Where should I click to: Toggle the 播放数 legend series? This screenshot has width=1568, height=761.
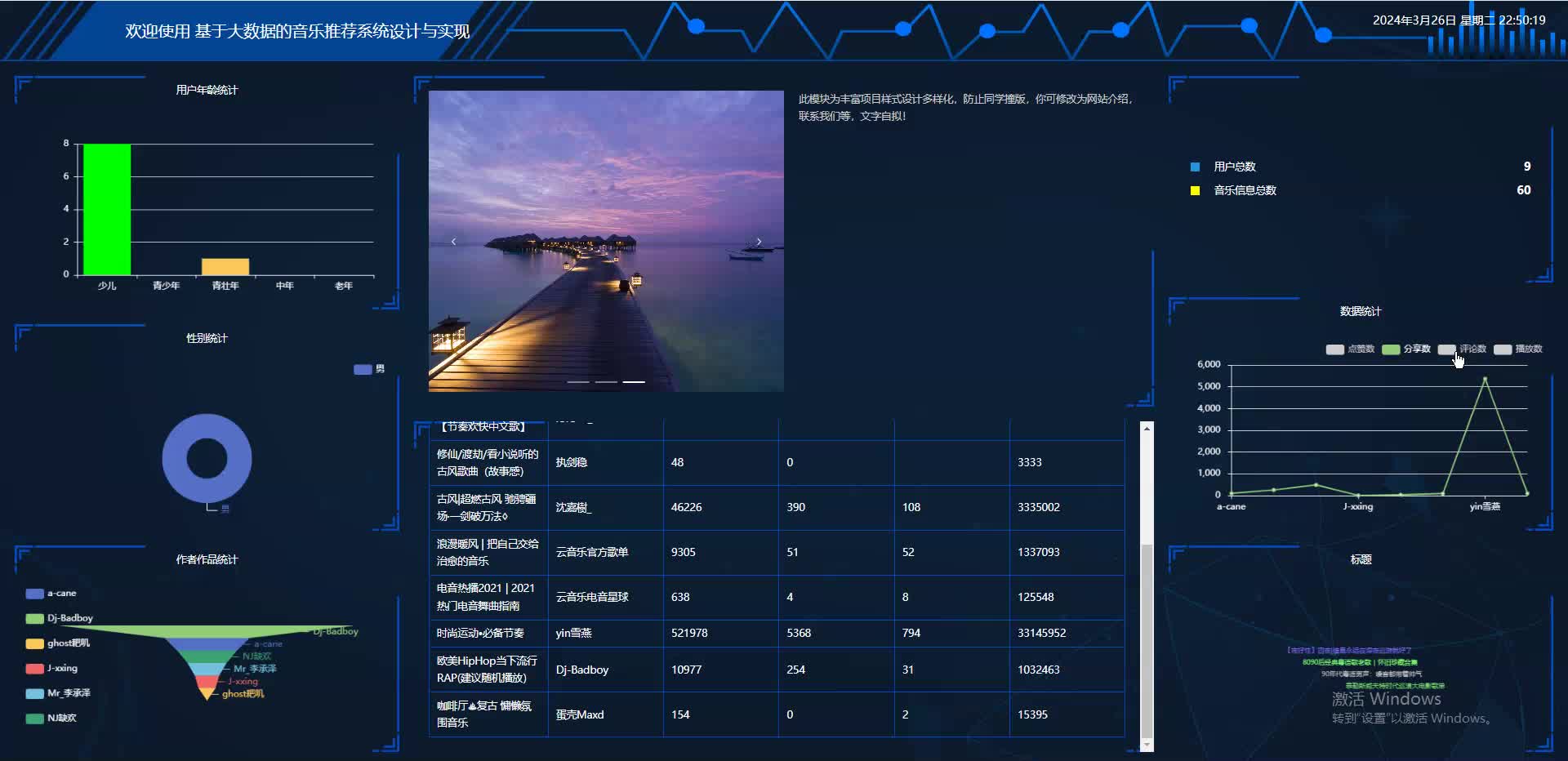(1517, 349)
